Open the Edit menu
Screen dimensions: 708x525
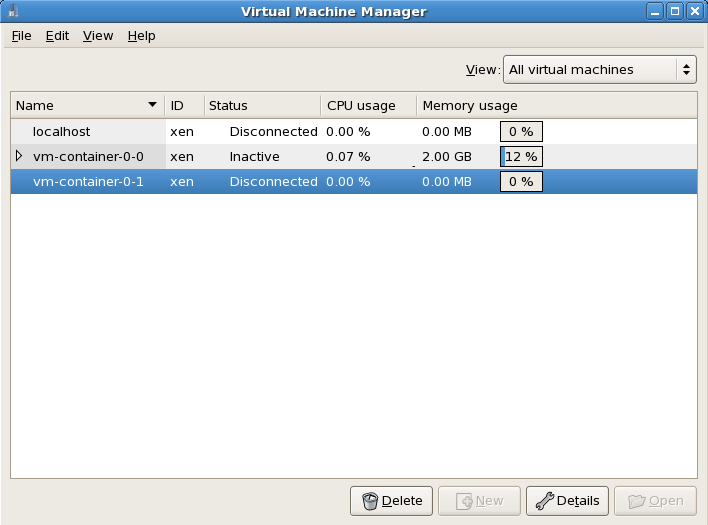click(x=57, y=36)
